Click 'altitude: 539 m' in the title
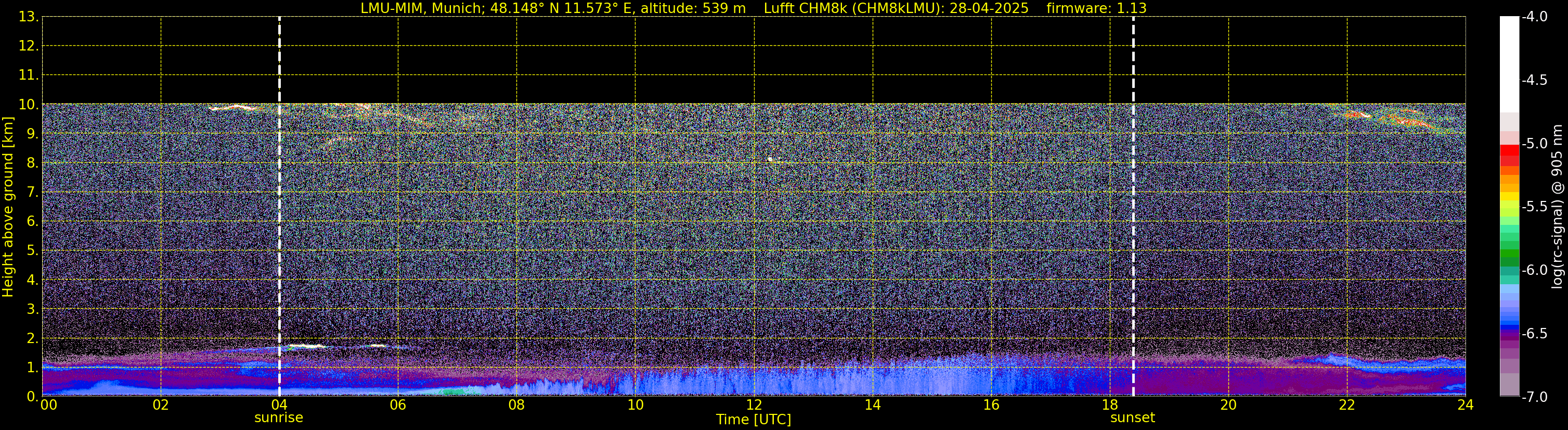 tap(693, 8)
